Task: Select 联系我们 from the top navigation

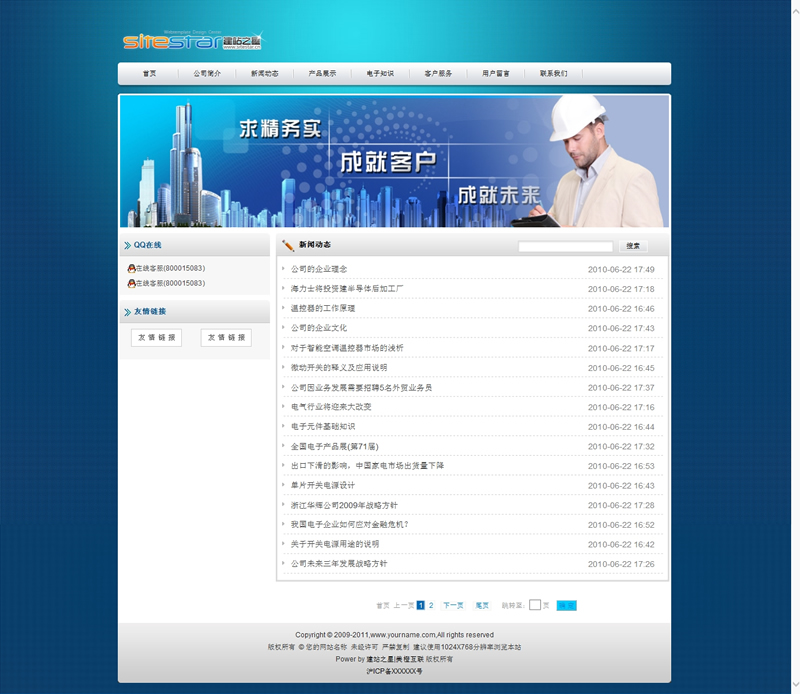Action: point(553,74)
